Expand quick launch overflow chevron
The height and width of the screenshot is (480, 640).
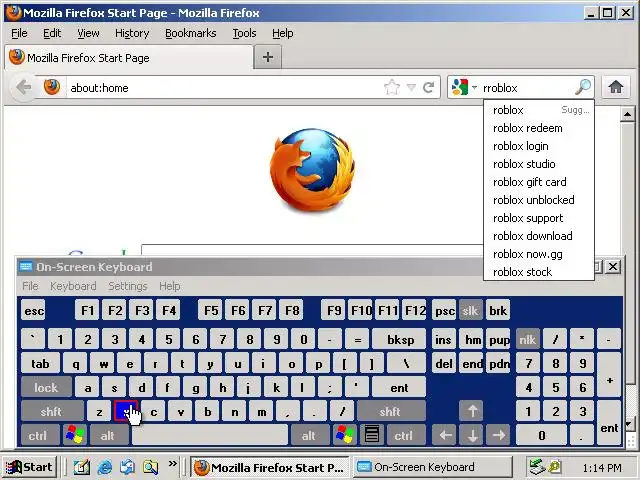tap(173, 463)
